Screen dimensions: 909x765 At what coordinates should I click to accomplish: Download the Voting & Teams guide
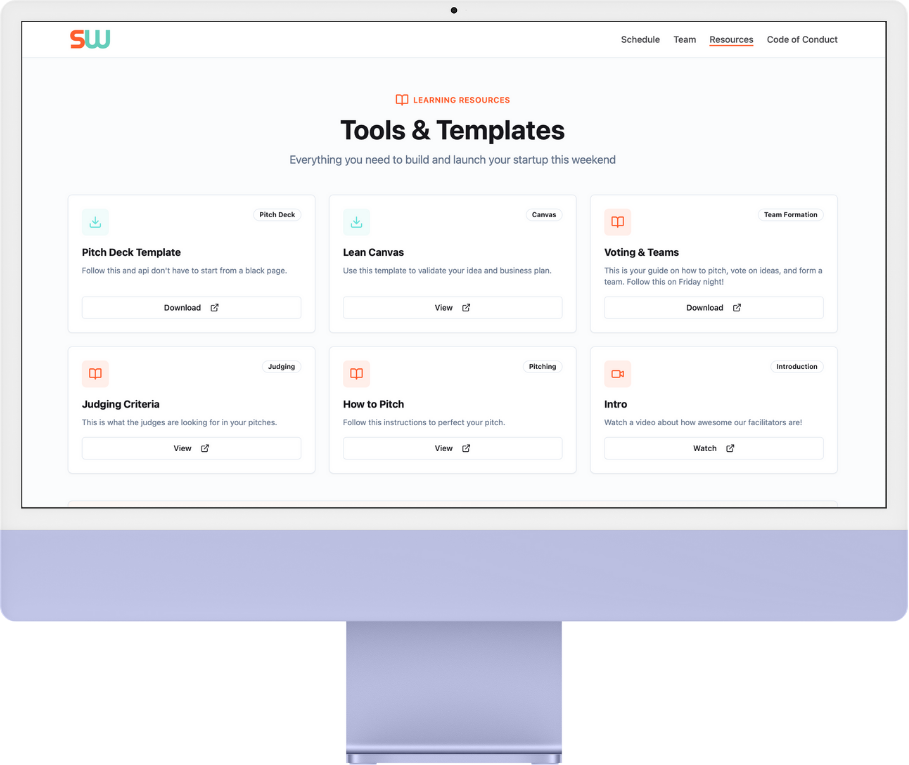coord(713,308)
